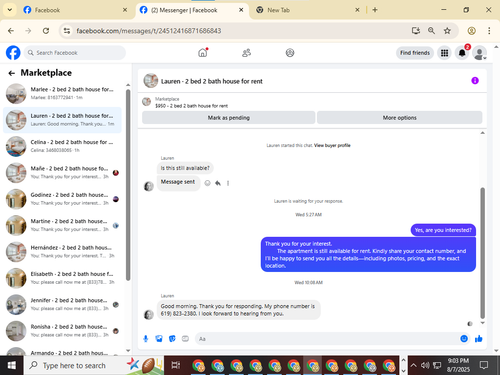Open the Facebook menu grid icon
Screen dimensions: 500x375
(x=444, y=53)
